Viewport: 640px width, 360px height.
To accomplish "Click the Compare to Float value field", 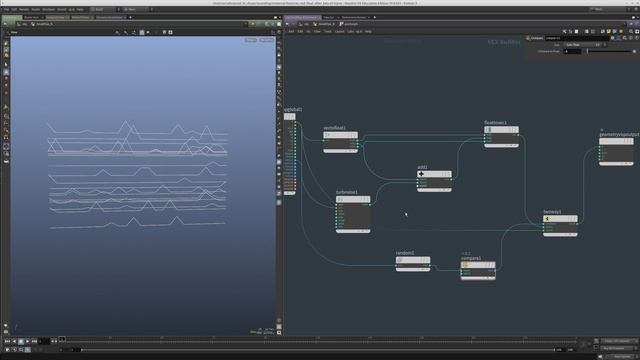I will coord(572,51).
